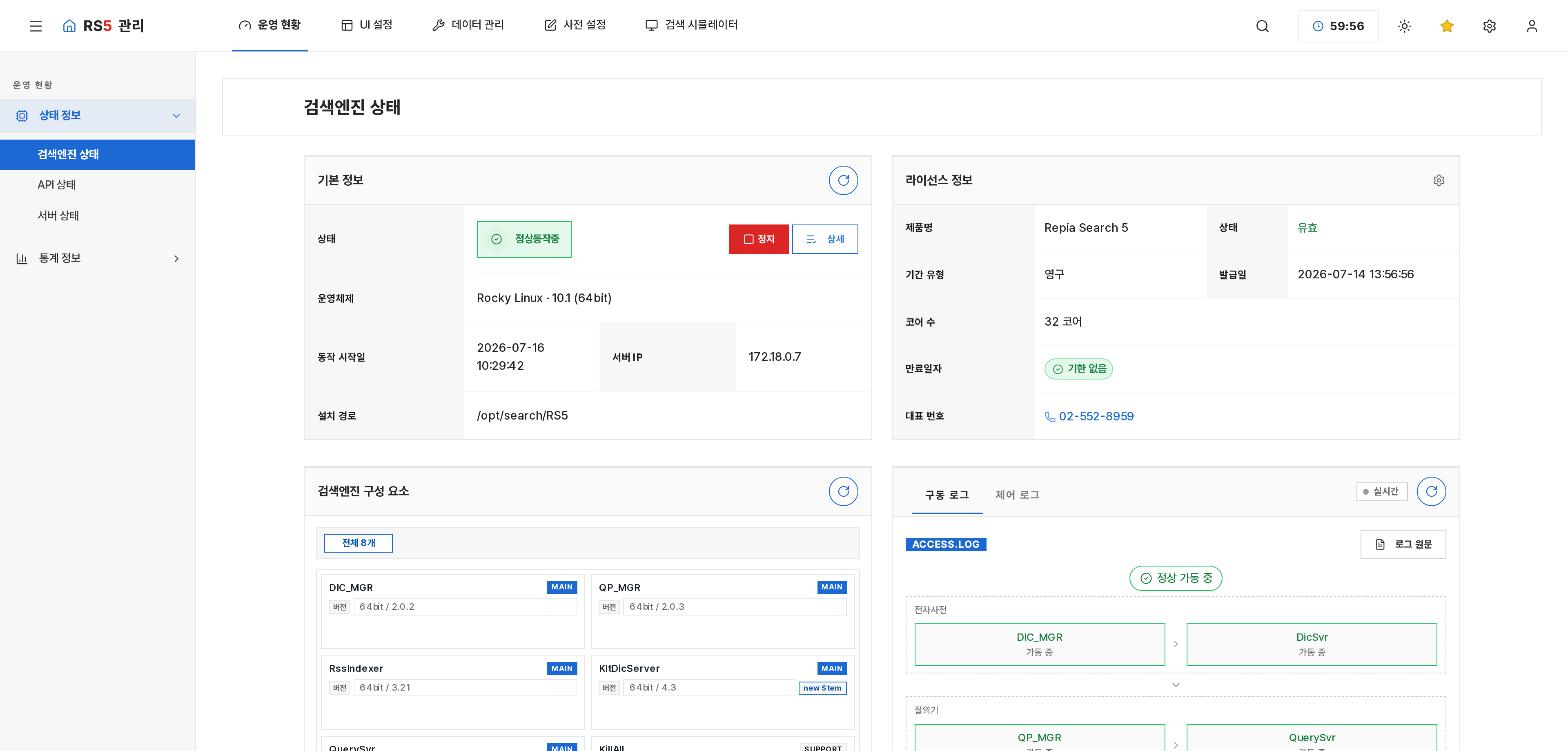Select the 전체 8개 filter chip
The width and height of the screenshot is (1568, 751).
point(358,543)
